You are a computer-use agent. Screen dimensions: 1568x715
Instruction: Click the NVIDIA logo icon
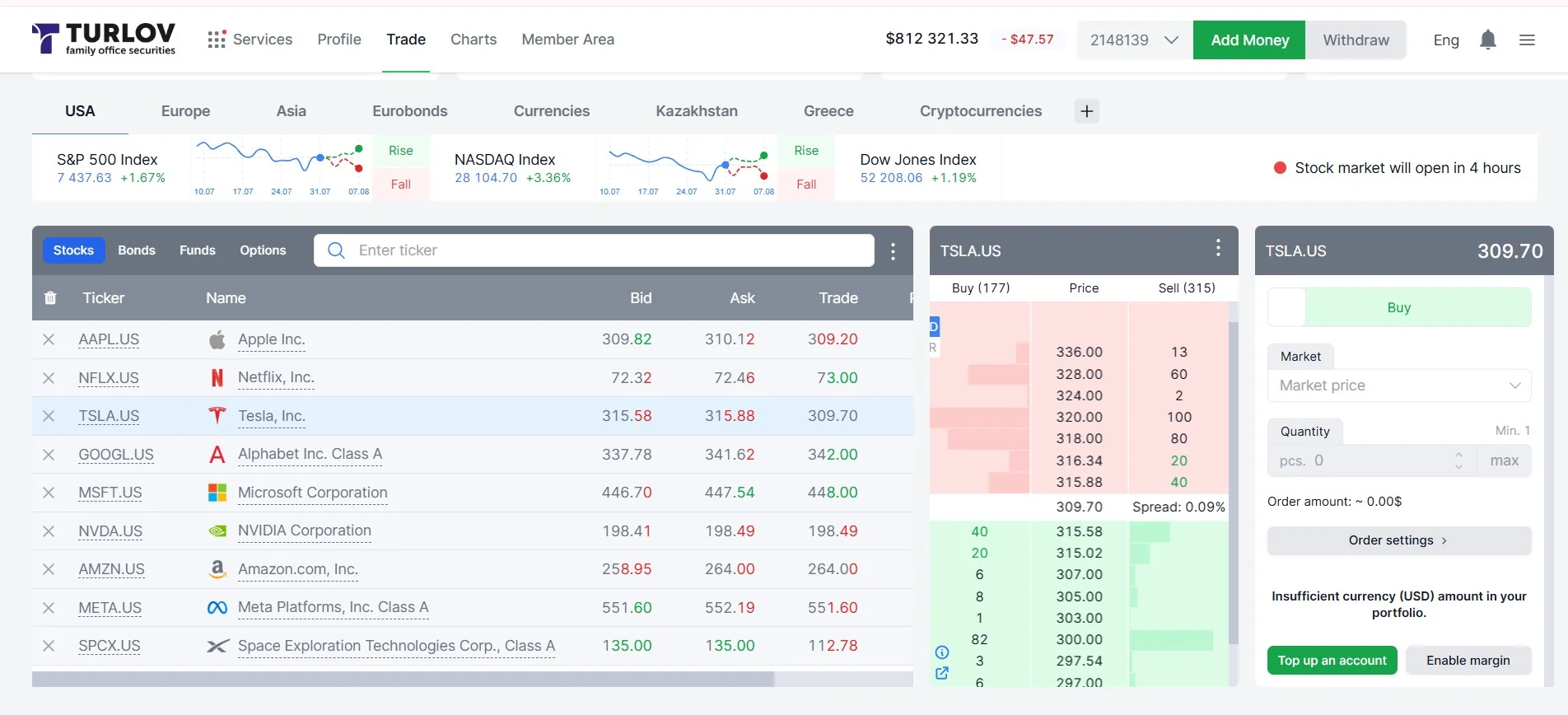tap(217, 531)
